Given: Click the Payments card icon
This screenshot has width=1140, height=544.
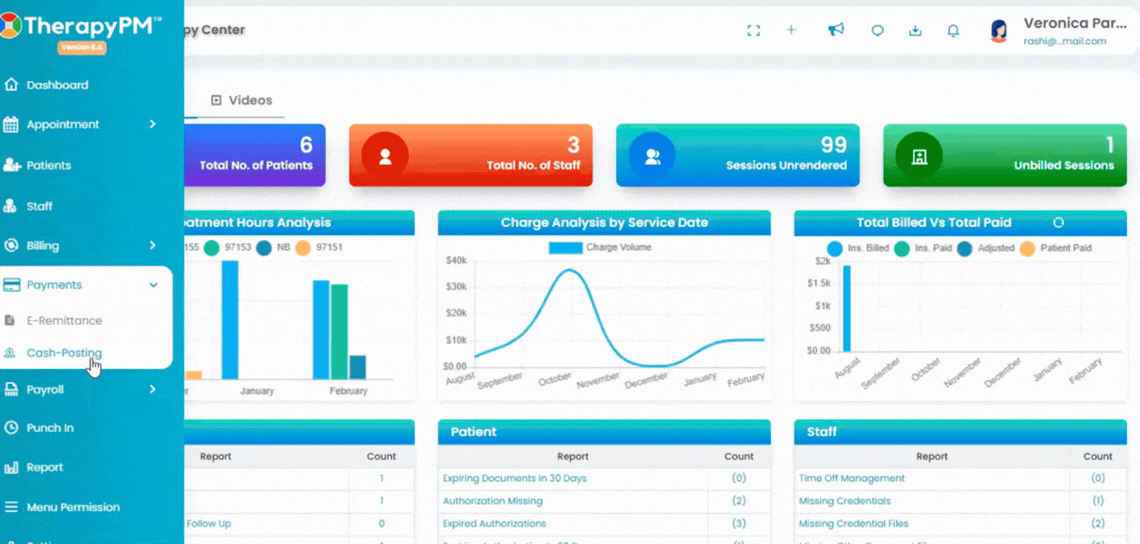Looking at the screenshot, I should click(x=10, y=285).
